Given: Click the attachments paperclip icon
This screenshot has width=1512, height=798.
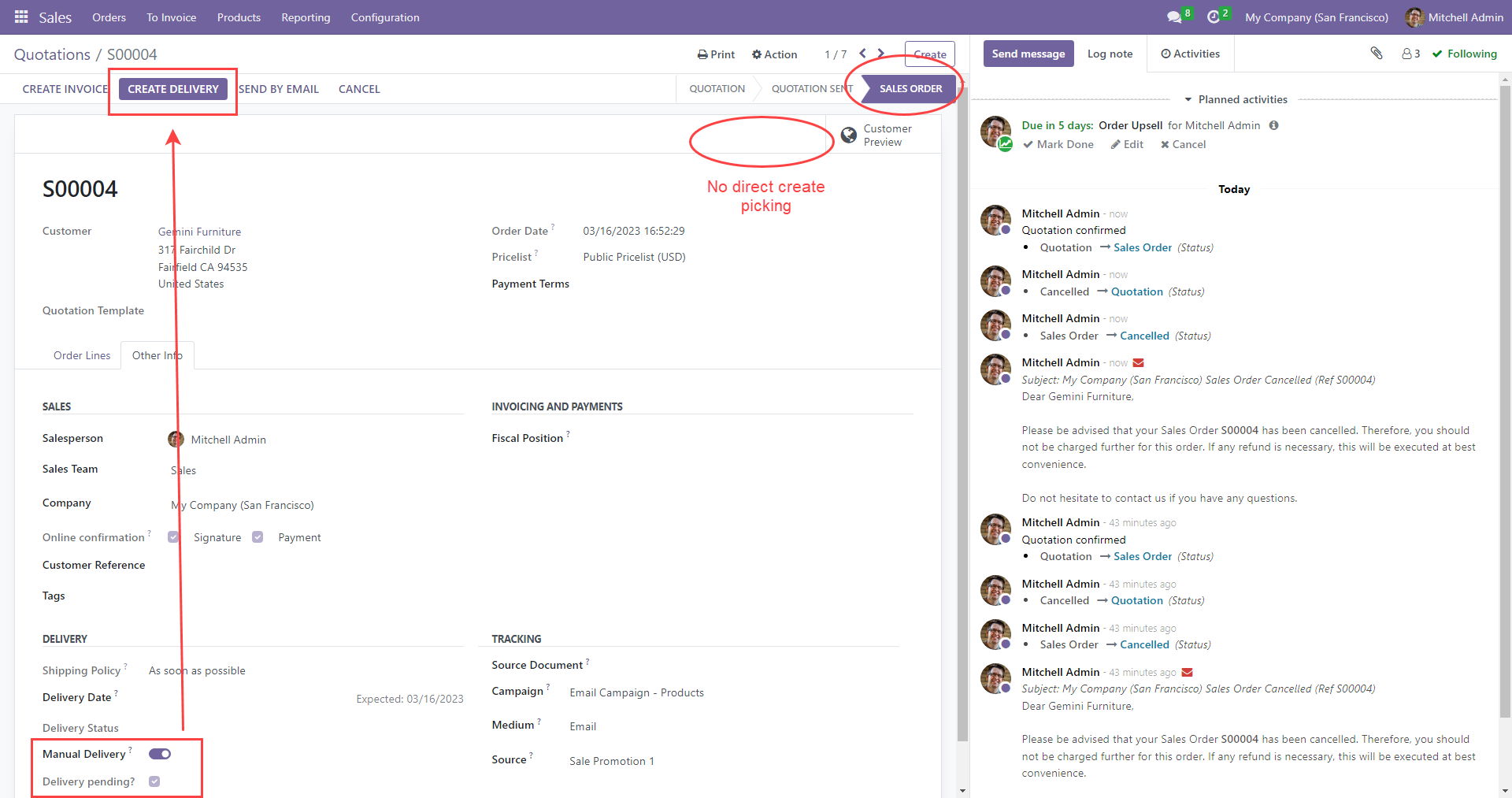Looking at the screenshot, I should 1377,54.
